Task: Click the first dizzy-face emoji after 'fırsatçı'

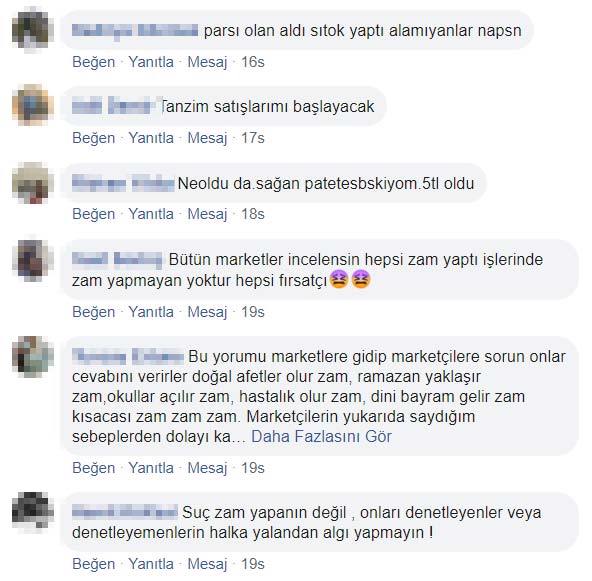Action: click(x=339, y=280)
